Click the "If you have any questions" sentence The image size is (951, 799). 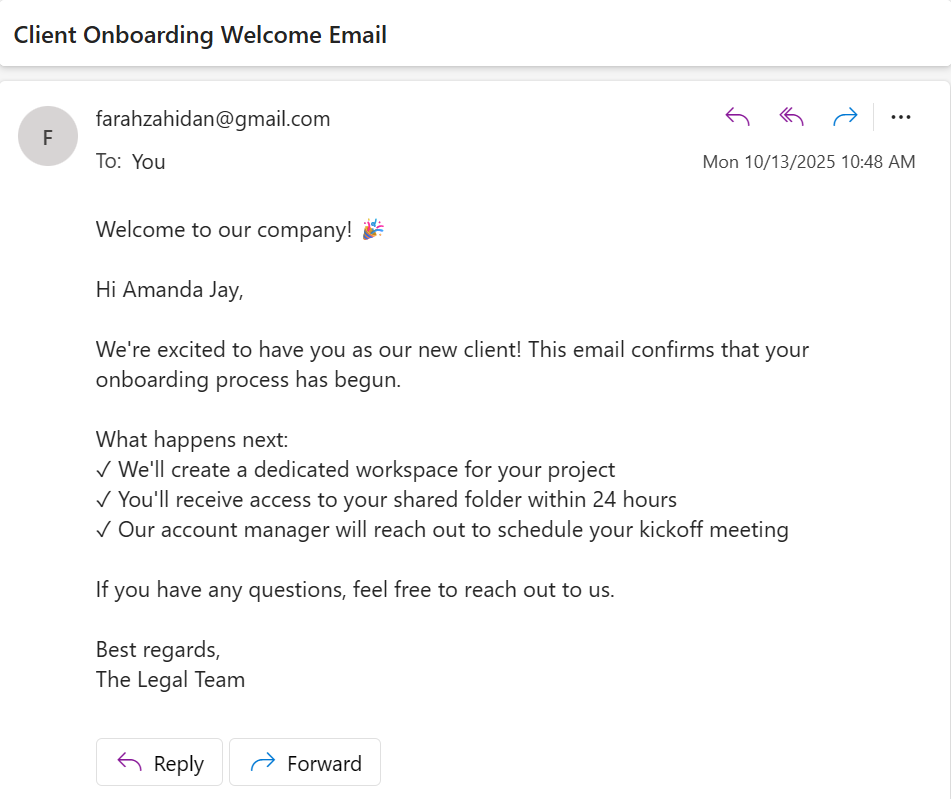355,590
